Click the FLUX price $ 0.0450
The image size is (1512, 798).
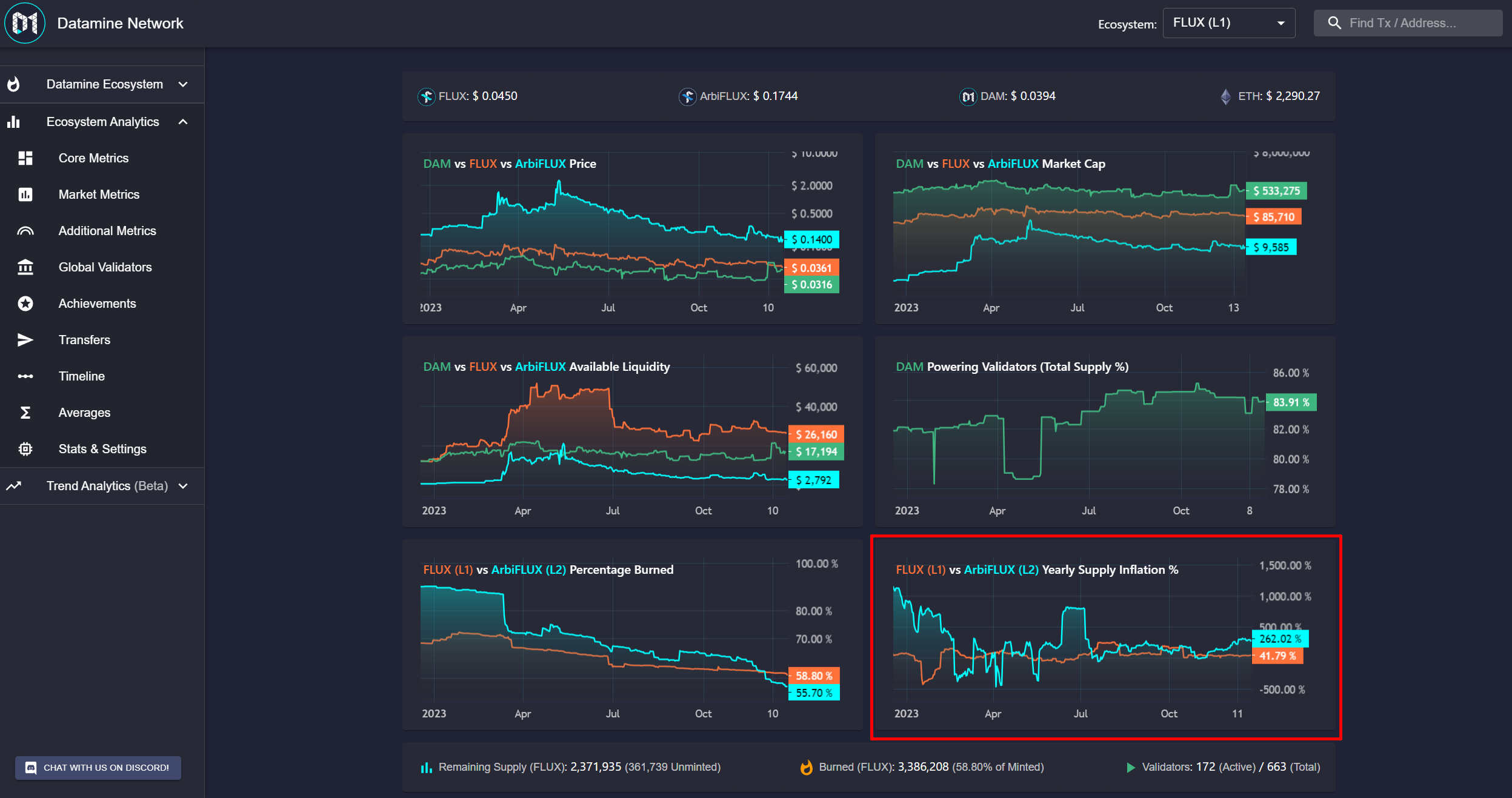[x=495, y=96]
